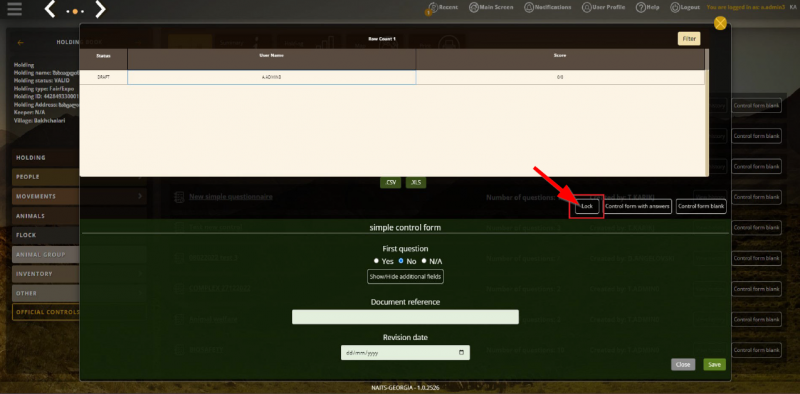Select the N/A radio button
The height and width of the screenshot is (394, 800).
click(x=424, y=261)
